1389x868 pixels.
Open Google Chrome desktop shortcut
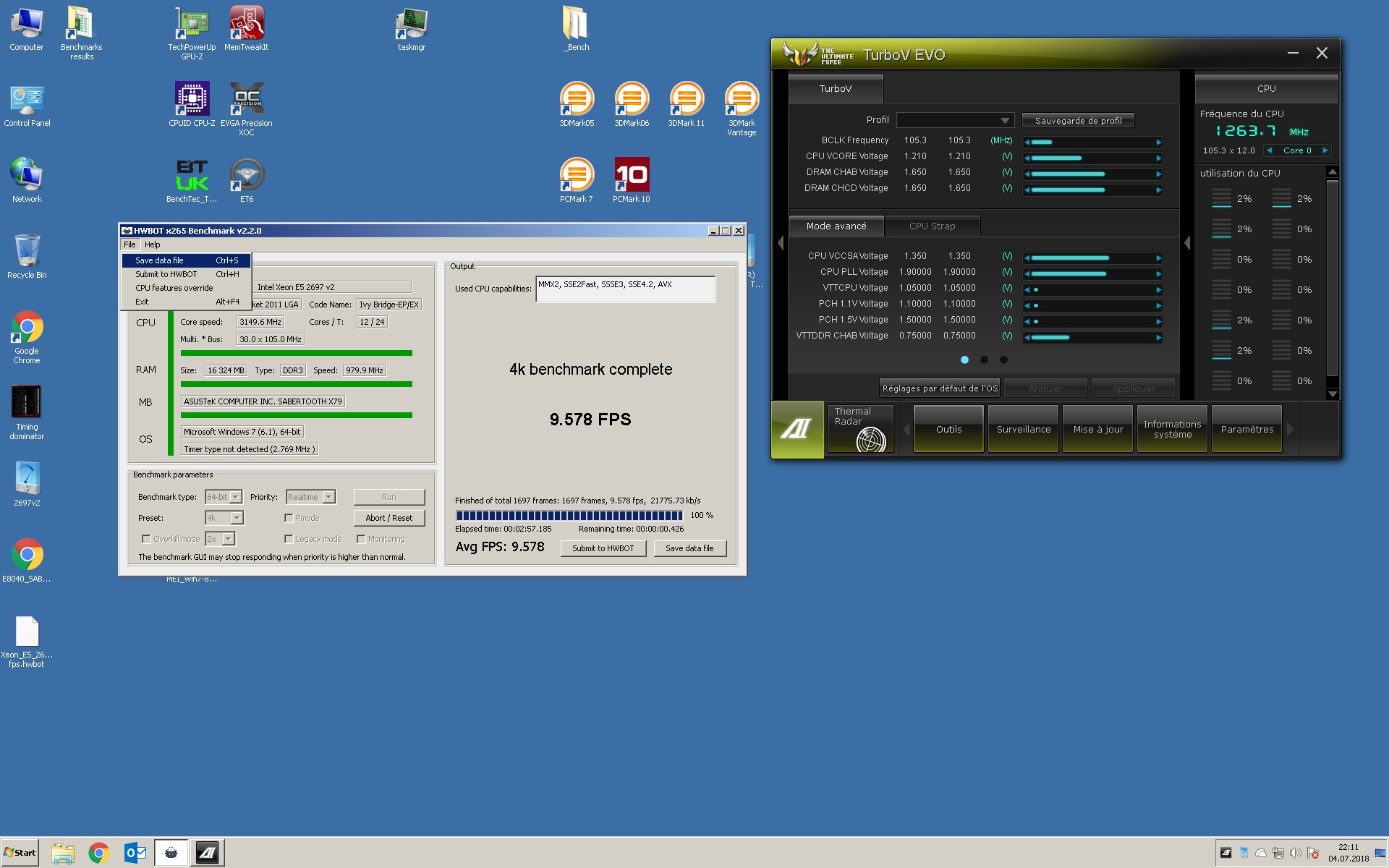27,337
